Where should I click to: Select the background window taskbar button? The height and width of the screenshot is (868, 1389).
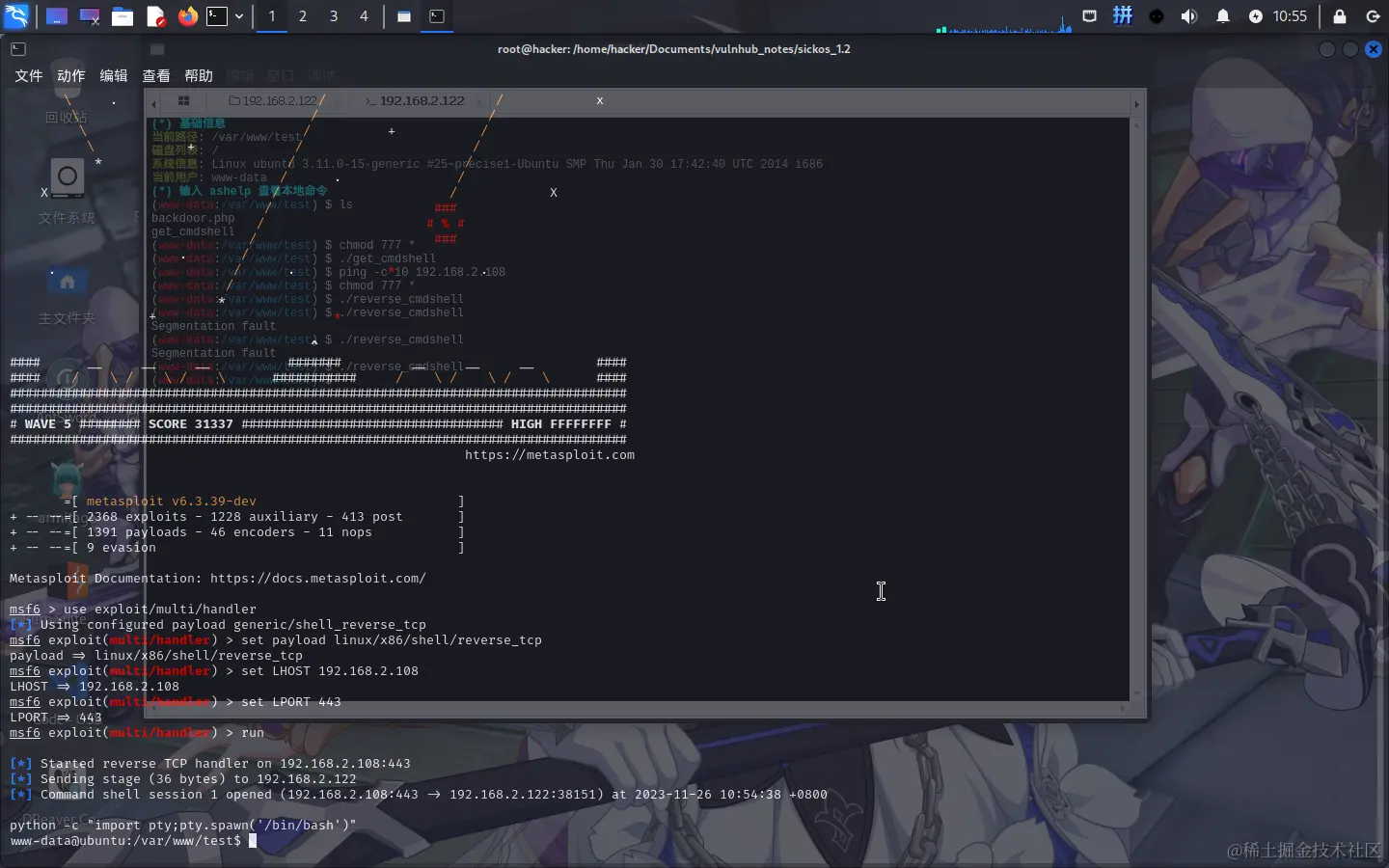(x=404, y=16)
